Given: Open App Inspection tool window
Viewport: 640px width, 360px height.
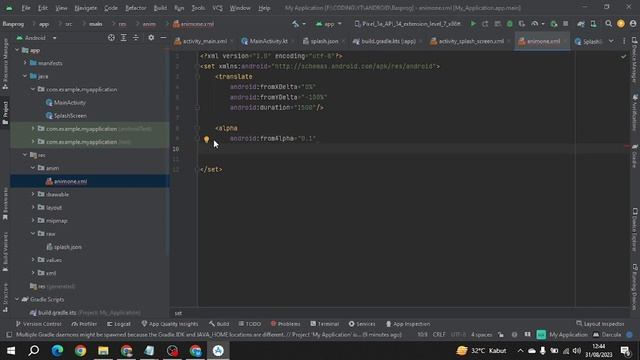Looking at the screenshot, I should (408, 324).
